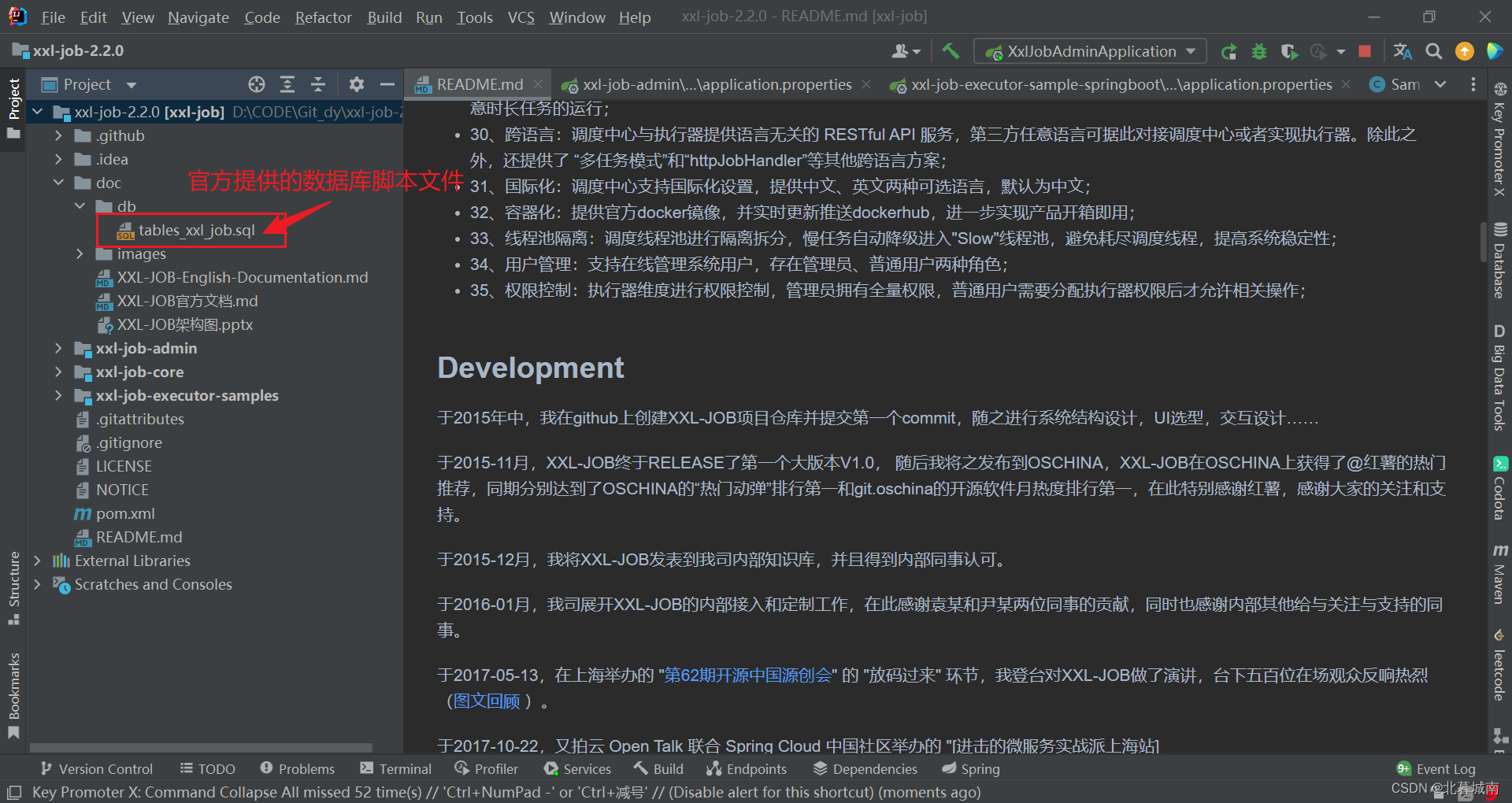Open the Translate icon in toolbar
1512x803 pixels.
(1403, 52)
